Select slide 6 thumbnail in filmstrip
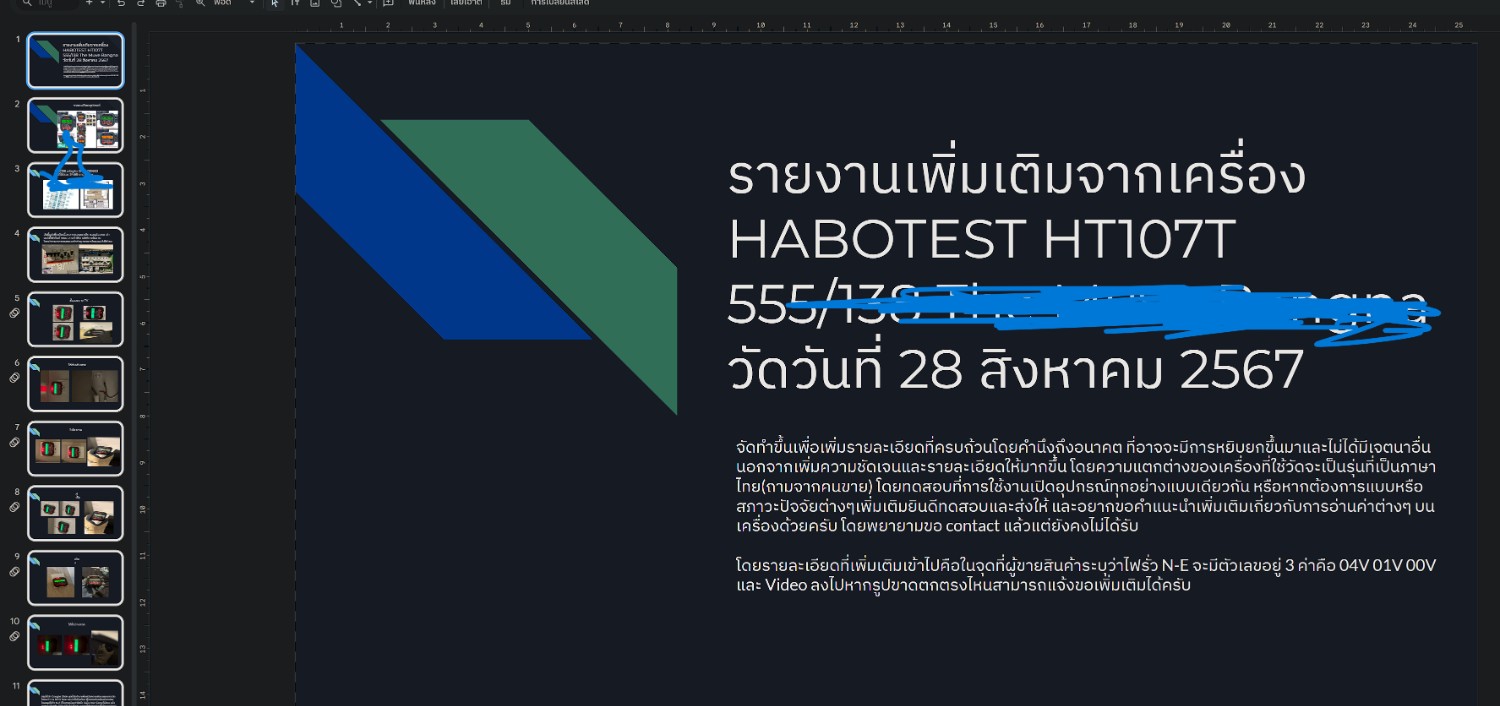 click(76, 383)
